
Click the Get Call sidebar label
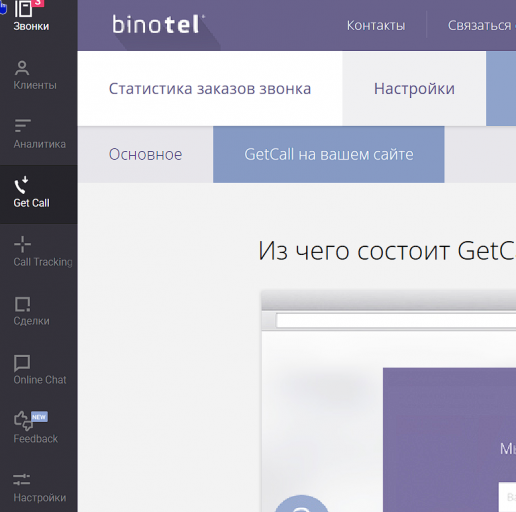(31, 203)
